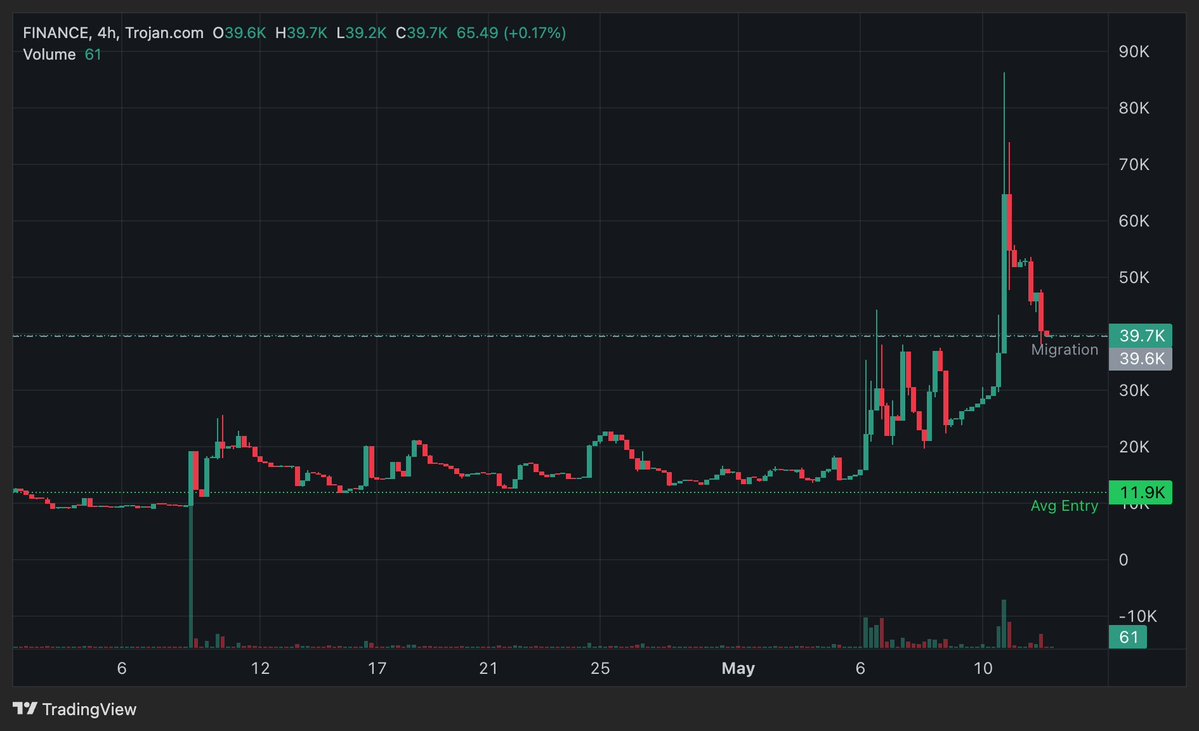Viewport: 1199px width, 731px height.
Task: Select the 20K price axis tick
Action: pos(1134,447)
